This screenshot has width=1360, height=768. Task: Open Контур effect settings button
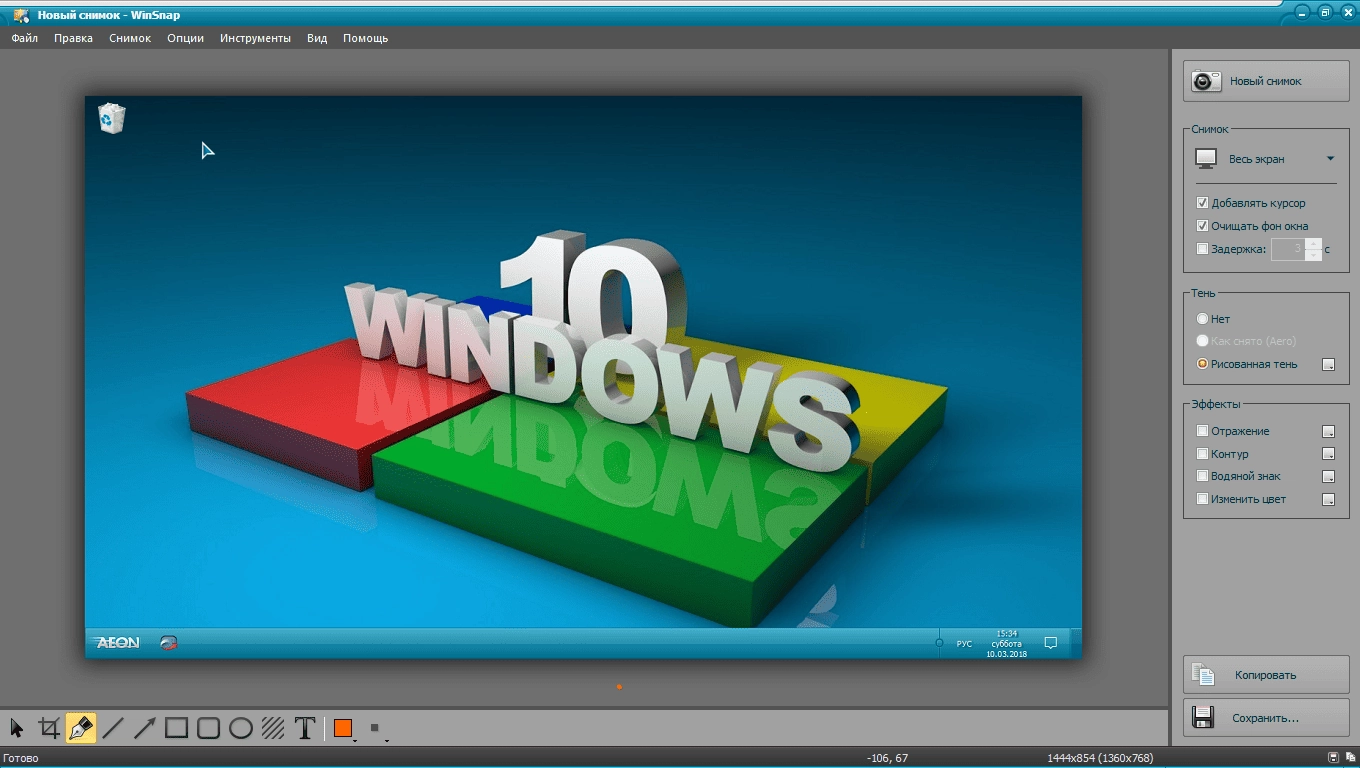(x=1328, y=455)
